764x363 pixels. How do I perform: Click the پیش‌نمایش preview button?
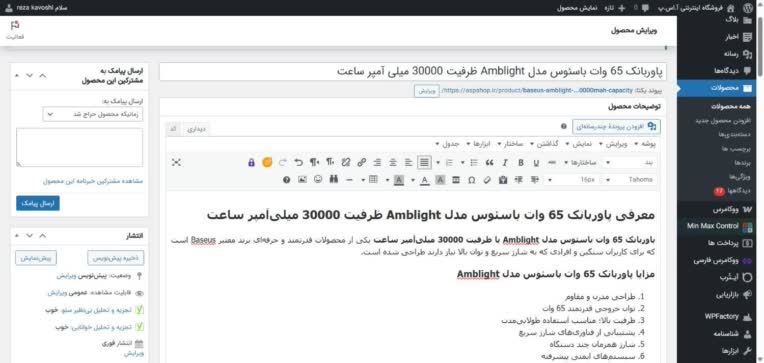click(36, 257)
